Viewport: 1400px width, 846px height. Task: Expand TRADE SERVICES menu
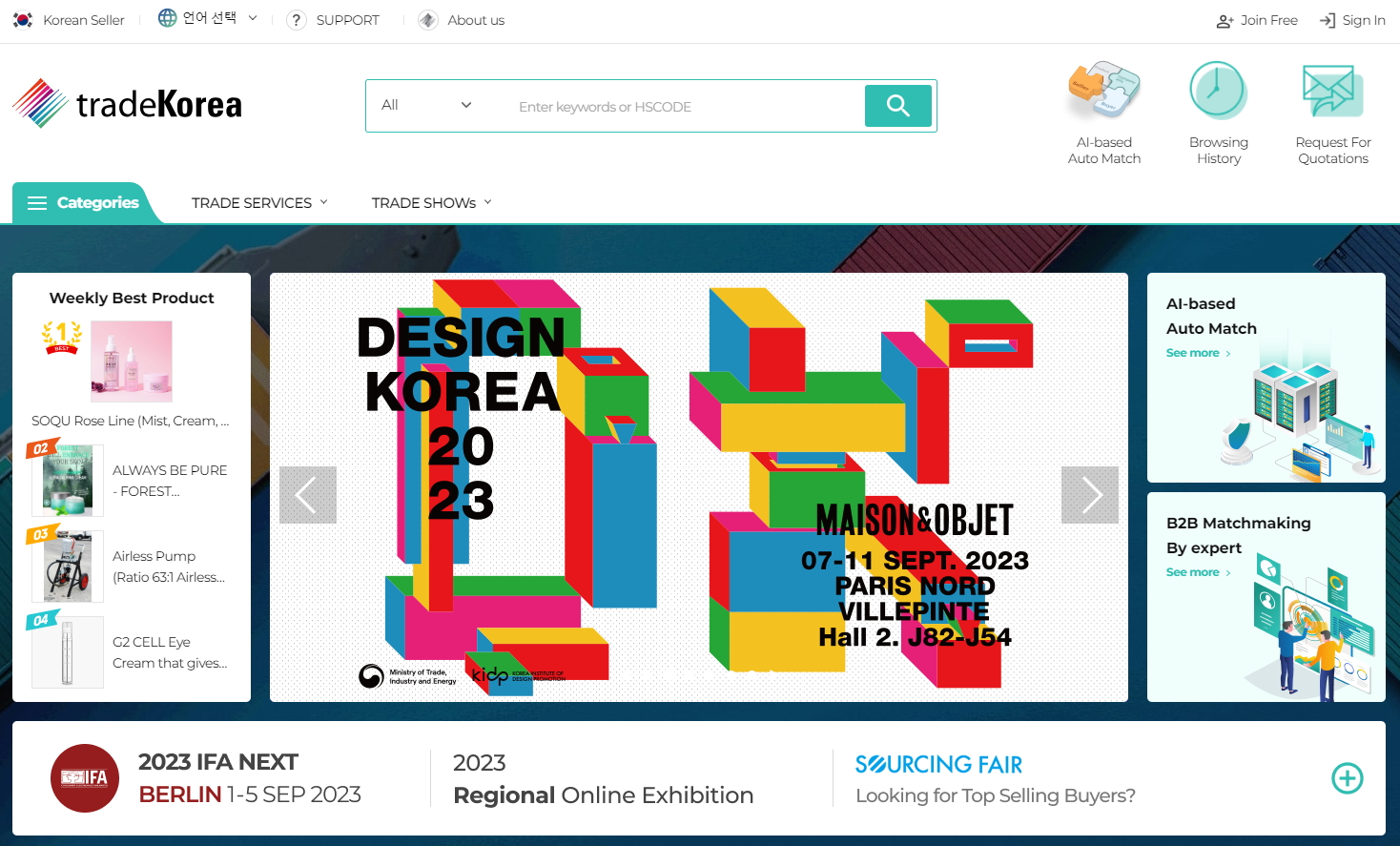point(259,203)
